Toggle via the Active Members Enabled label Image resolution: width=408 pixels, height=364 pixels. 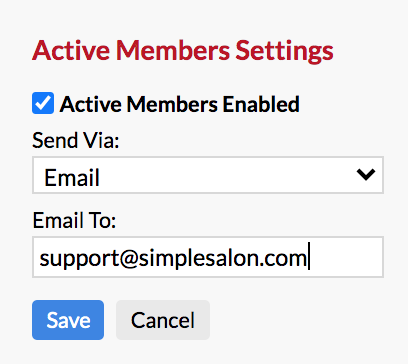(179, 104)
